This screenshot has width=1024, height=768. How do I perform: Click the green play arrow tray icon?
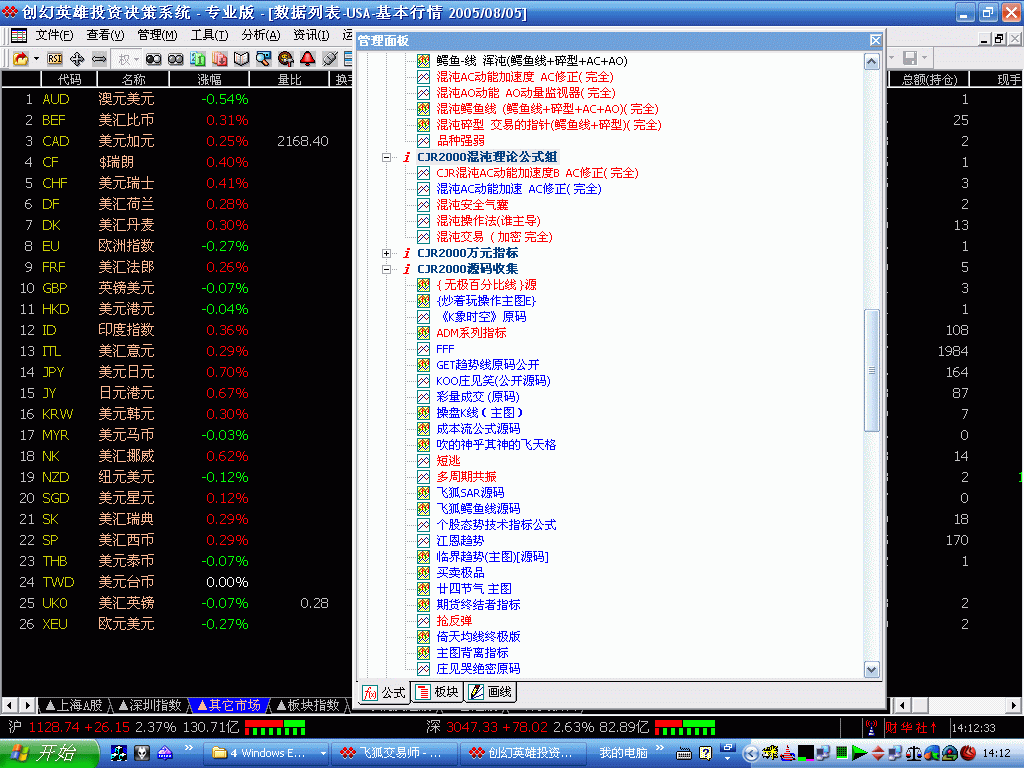(859, 754)
